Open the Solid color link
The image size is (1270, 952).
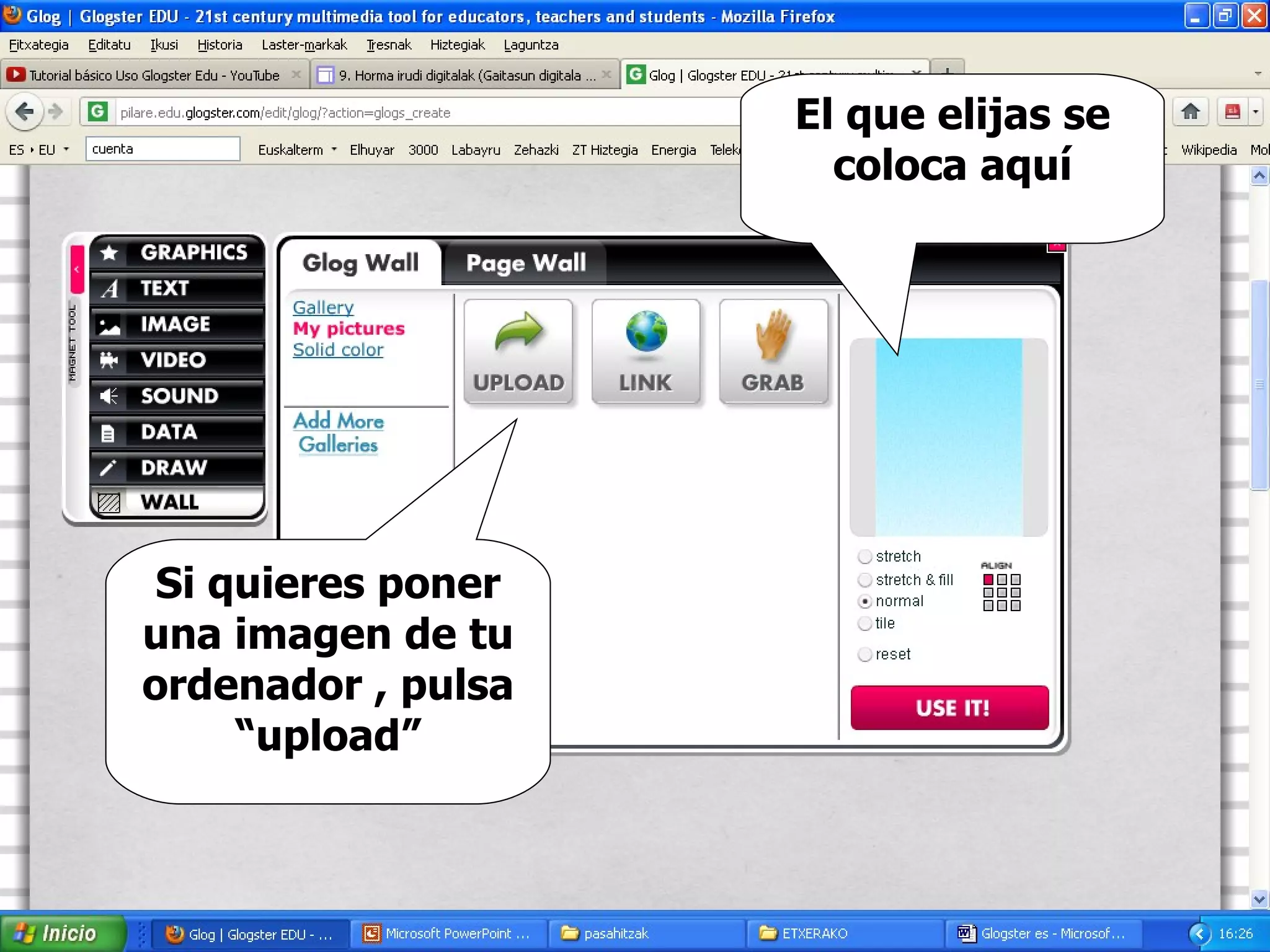pyautogui.click(x=338, y=350)
